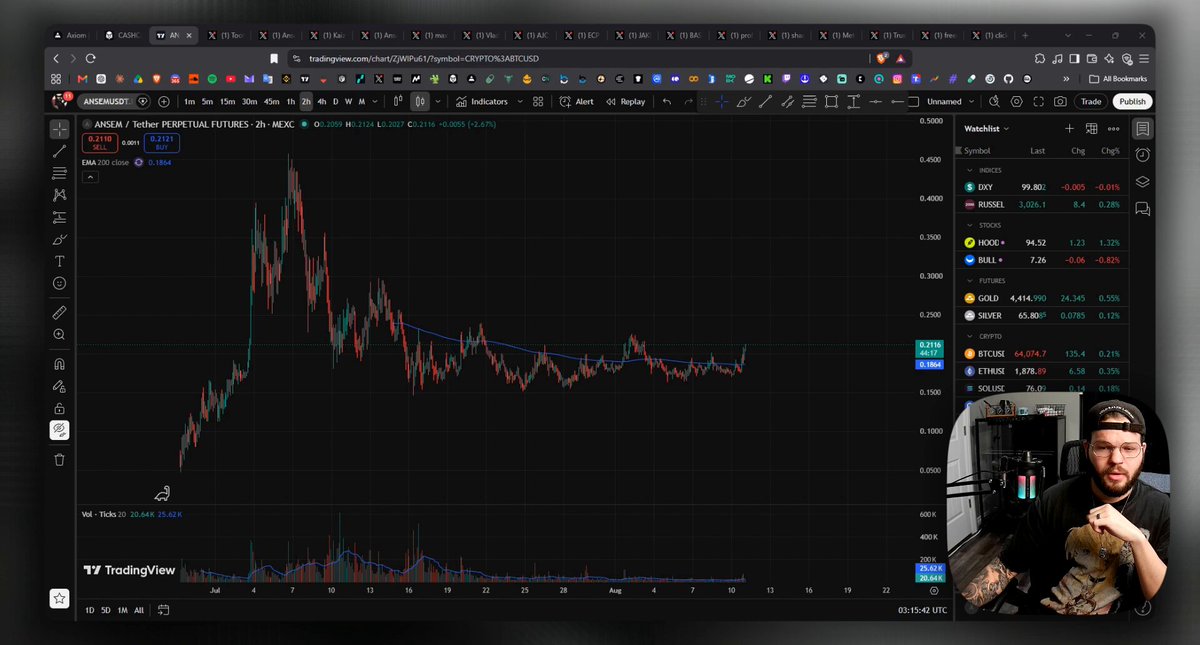Screen dimensions: 1200x645
Task: Select the candles chart type icon
Action: (420, 101)
